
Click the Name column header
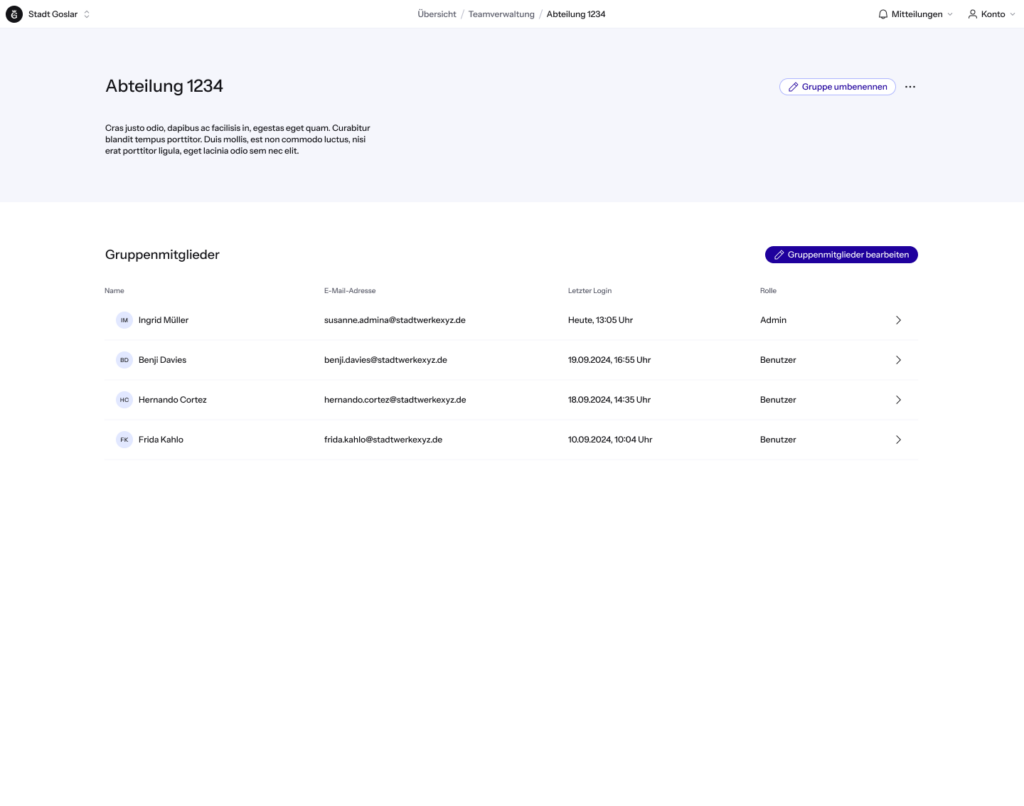pyautogui.click(x=114, y=291)
